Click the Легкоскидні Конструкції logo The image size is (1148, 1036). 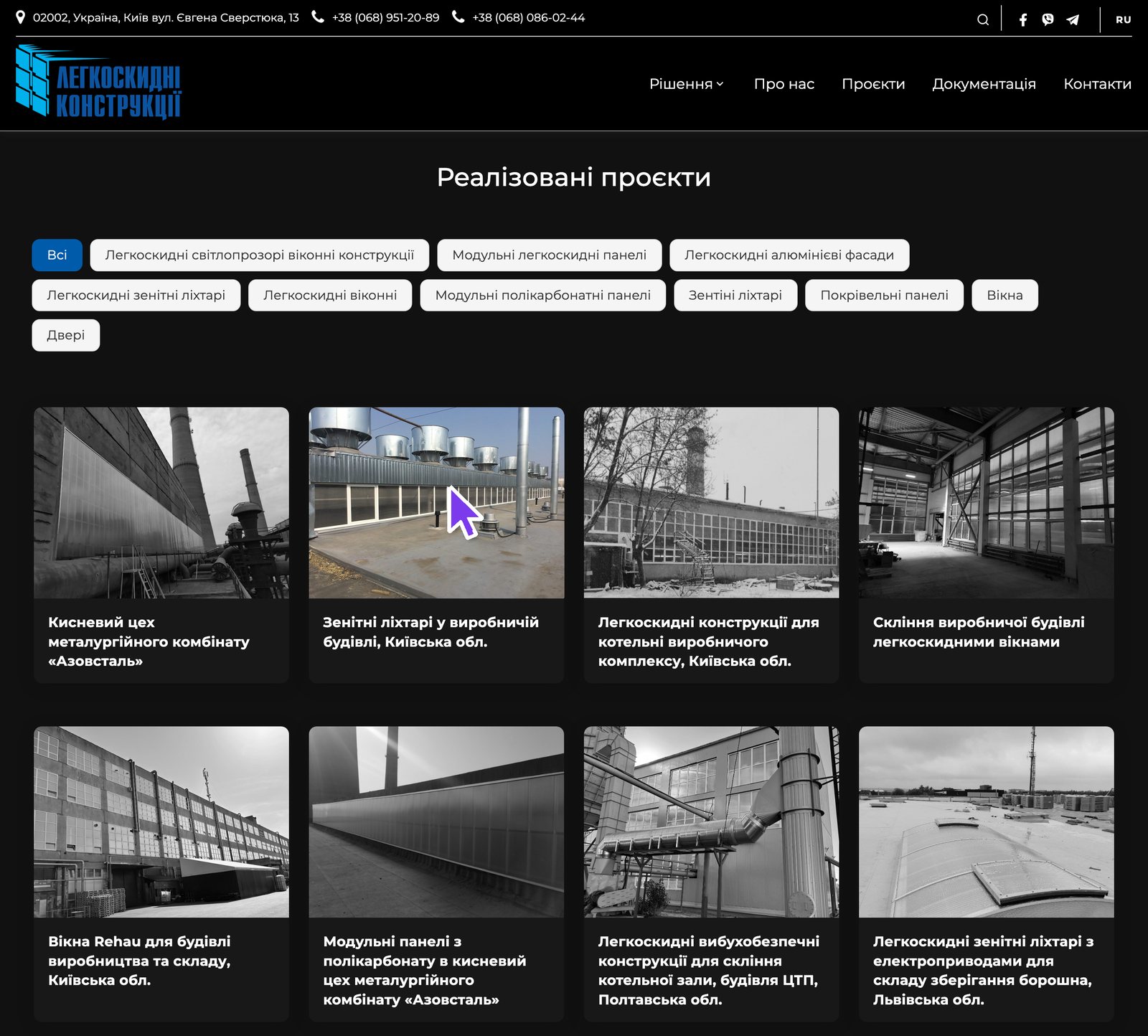point(98,82)
